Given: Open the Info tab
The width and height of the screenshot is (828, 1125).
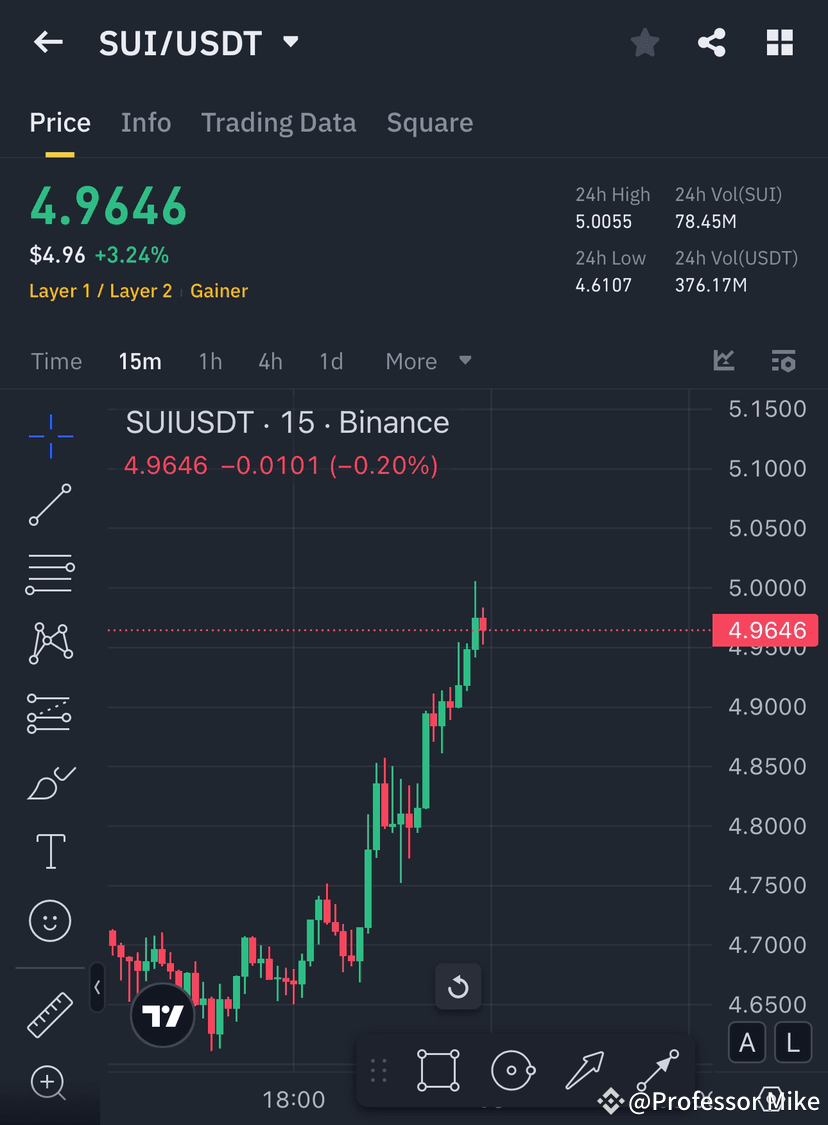Looking at the screenshot, I should pyautogui.click(x=146, y=122).
